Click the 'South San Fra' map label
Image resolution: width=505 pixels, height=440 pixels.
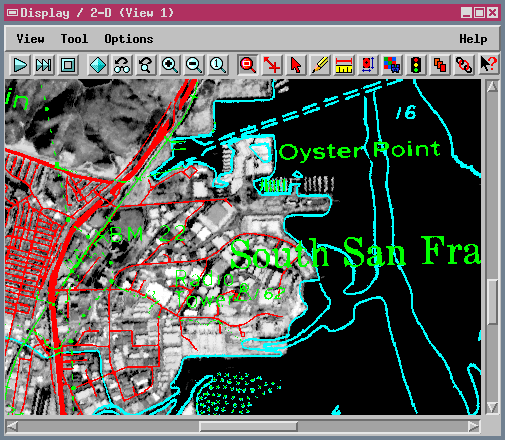pos(355,251)
